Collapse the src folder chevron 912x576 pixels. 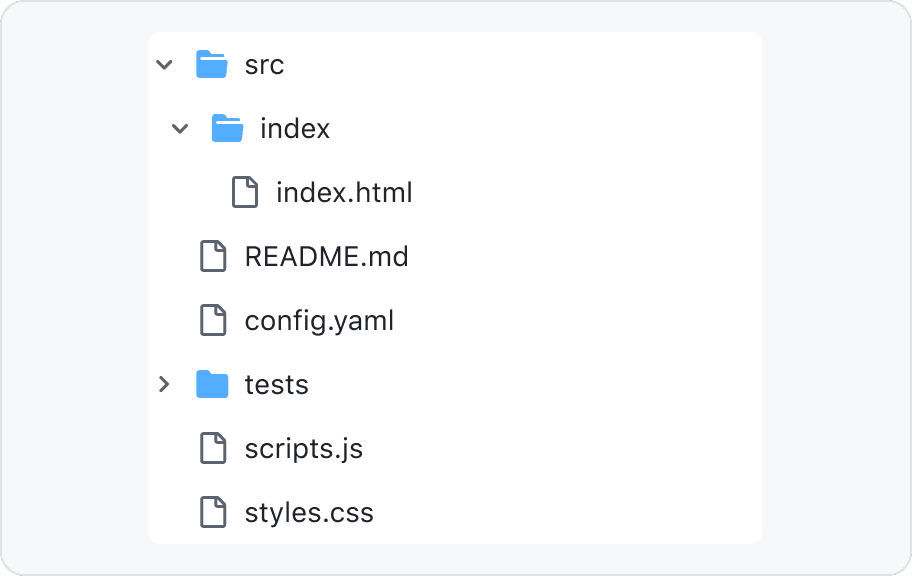164,65
